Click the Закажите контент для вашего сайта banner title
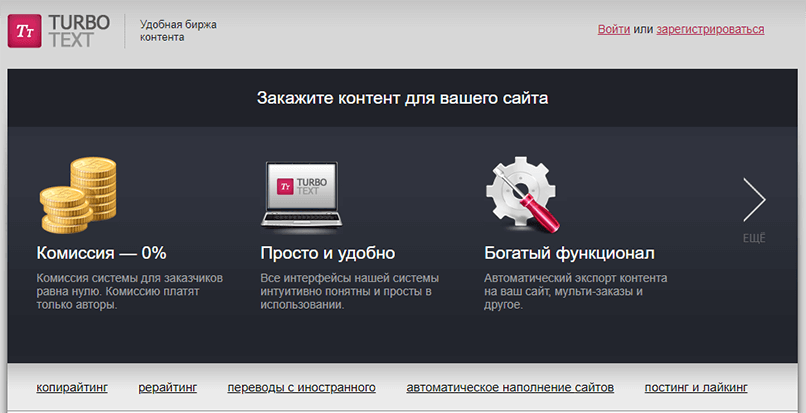Screen dimensions: 806x413 pyautogui.click(x=402, y=98)
